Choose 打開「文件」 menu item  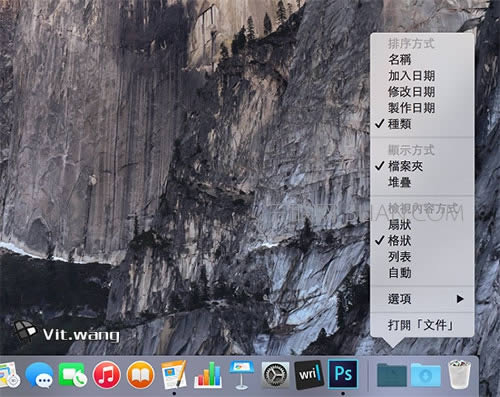click(x=422, y=325)
